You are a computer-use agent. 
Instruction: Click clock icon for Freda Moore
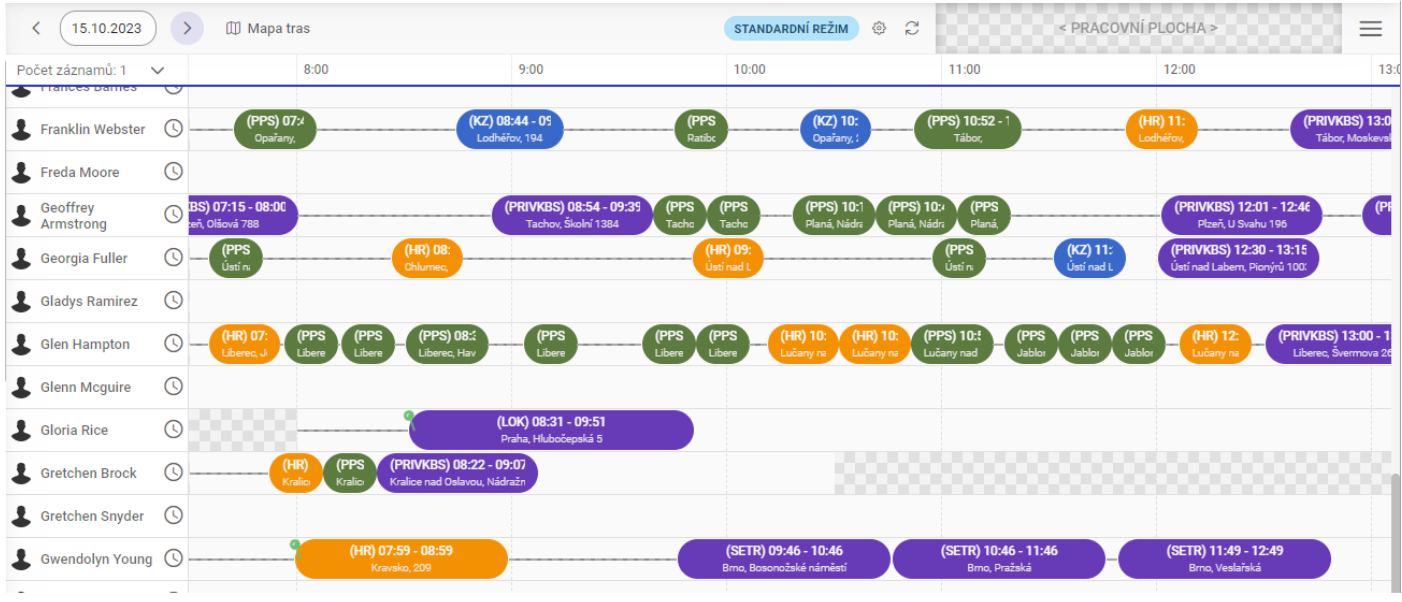pyautogui.click(x=173, y=172)
